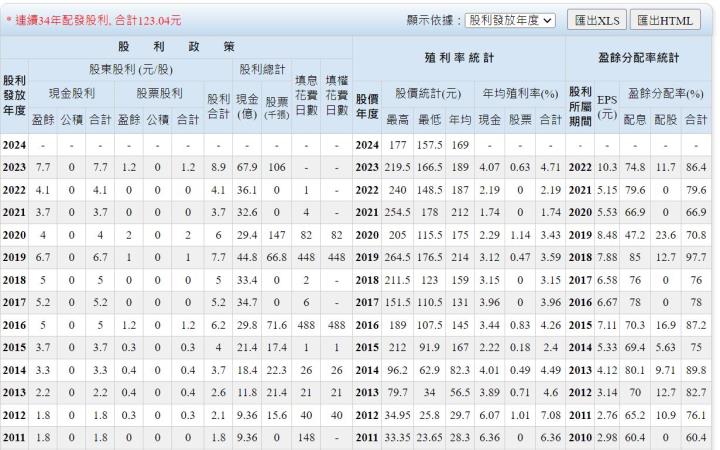Click the 91.9 lowest price for 2015

pyautogui.click(x=429, y=348)
